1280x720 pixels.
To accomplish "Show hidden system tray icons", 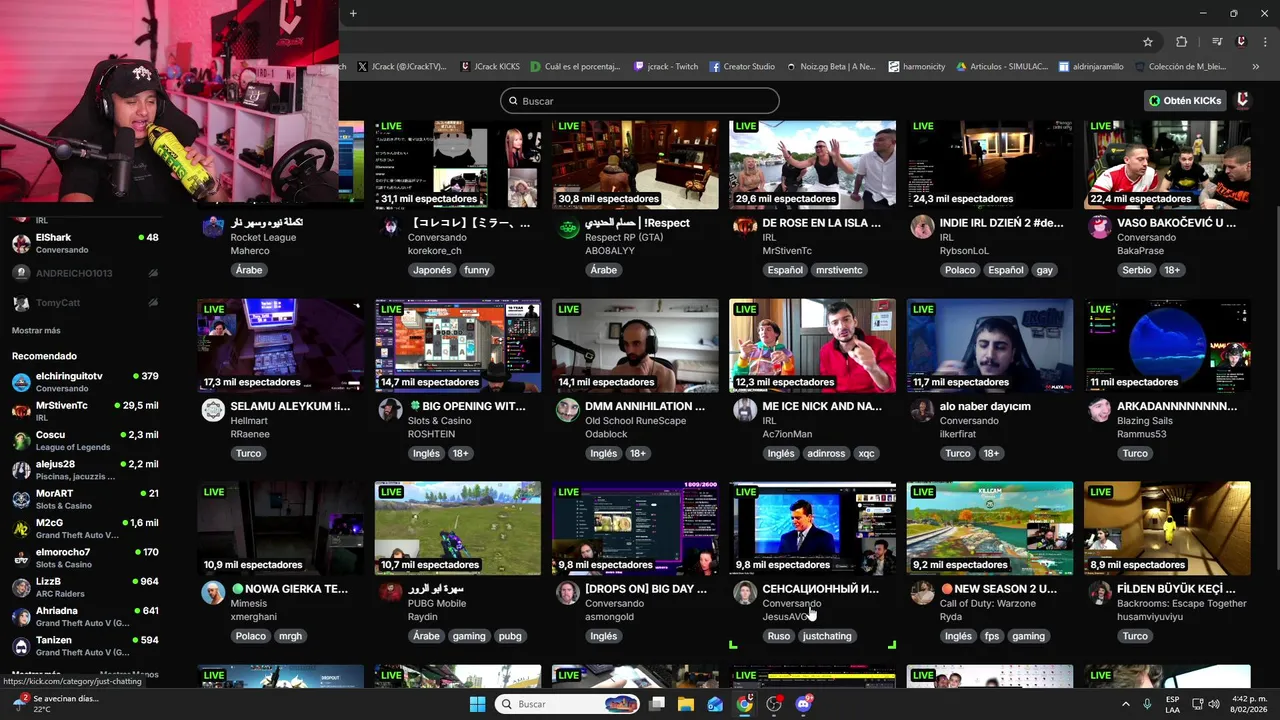I will pos(1125,704).
